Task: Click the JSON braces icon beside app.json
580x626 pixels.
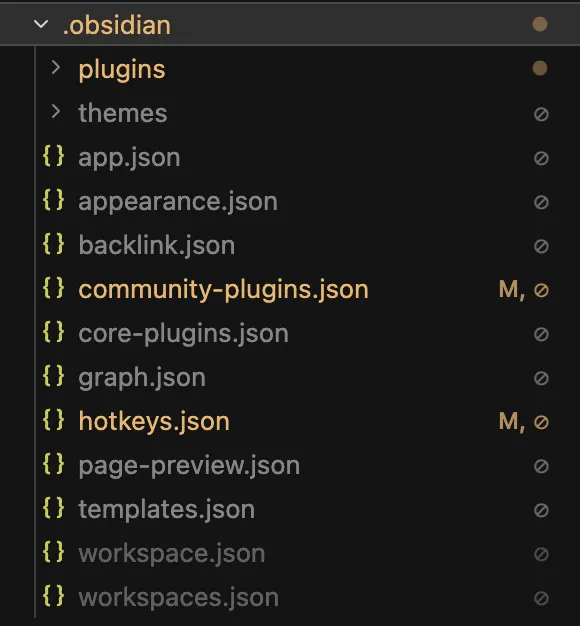Action: pos(53,156)
